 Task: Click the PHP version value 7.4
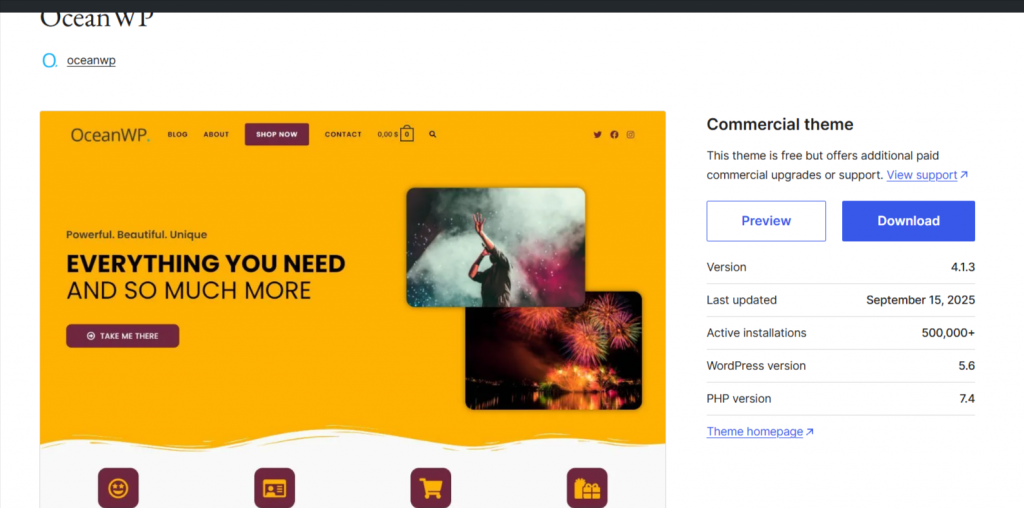tap(967, 398)
